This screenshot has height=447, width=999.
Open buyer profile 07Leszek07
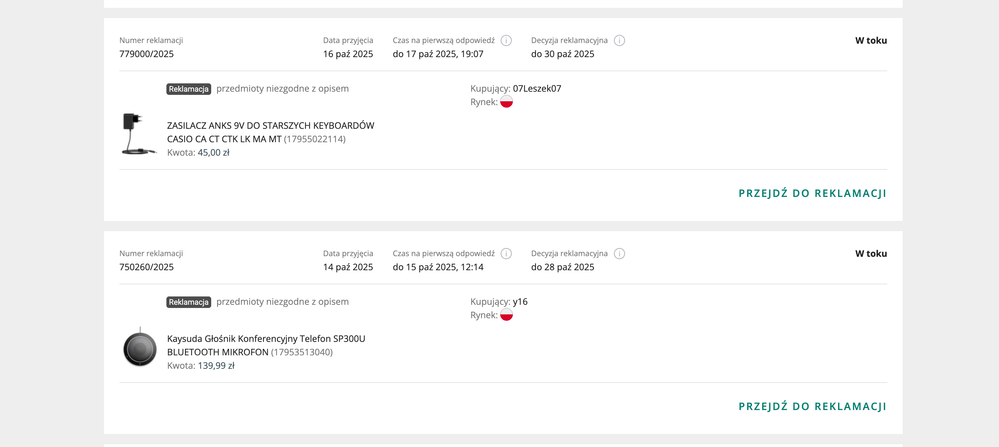(537, 89)
